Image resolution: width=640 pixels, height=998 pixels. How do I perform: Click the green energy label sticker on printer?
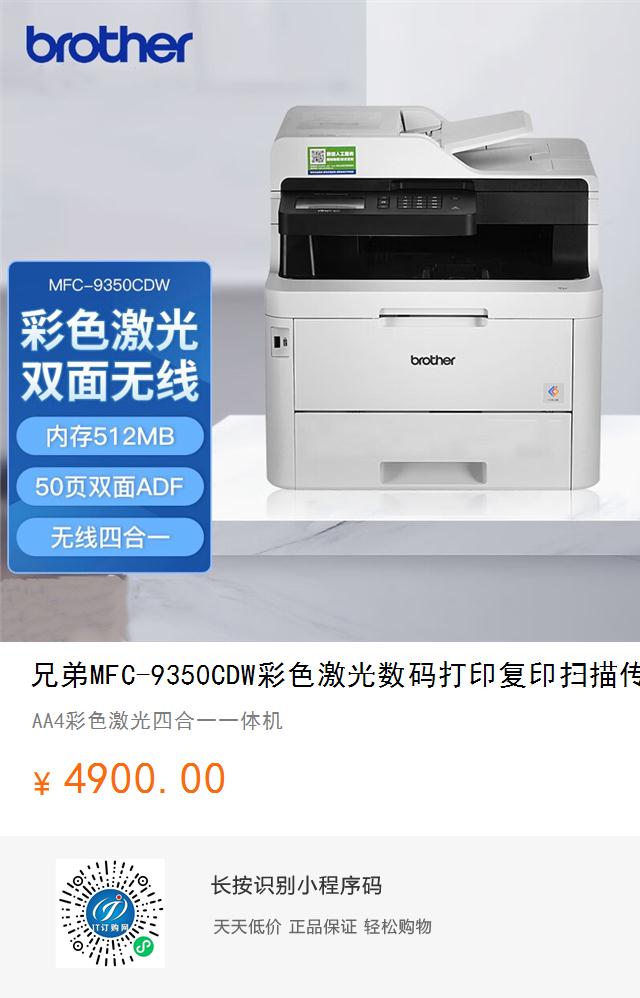331,160
